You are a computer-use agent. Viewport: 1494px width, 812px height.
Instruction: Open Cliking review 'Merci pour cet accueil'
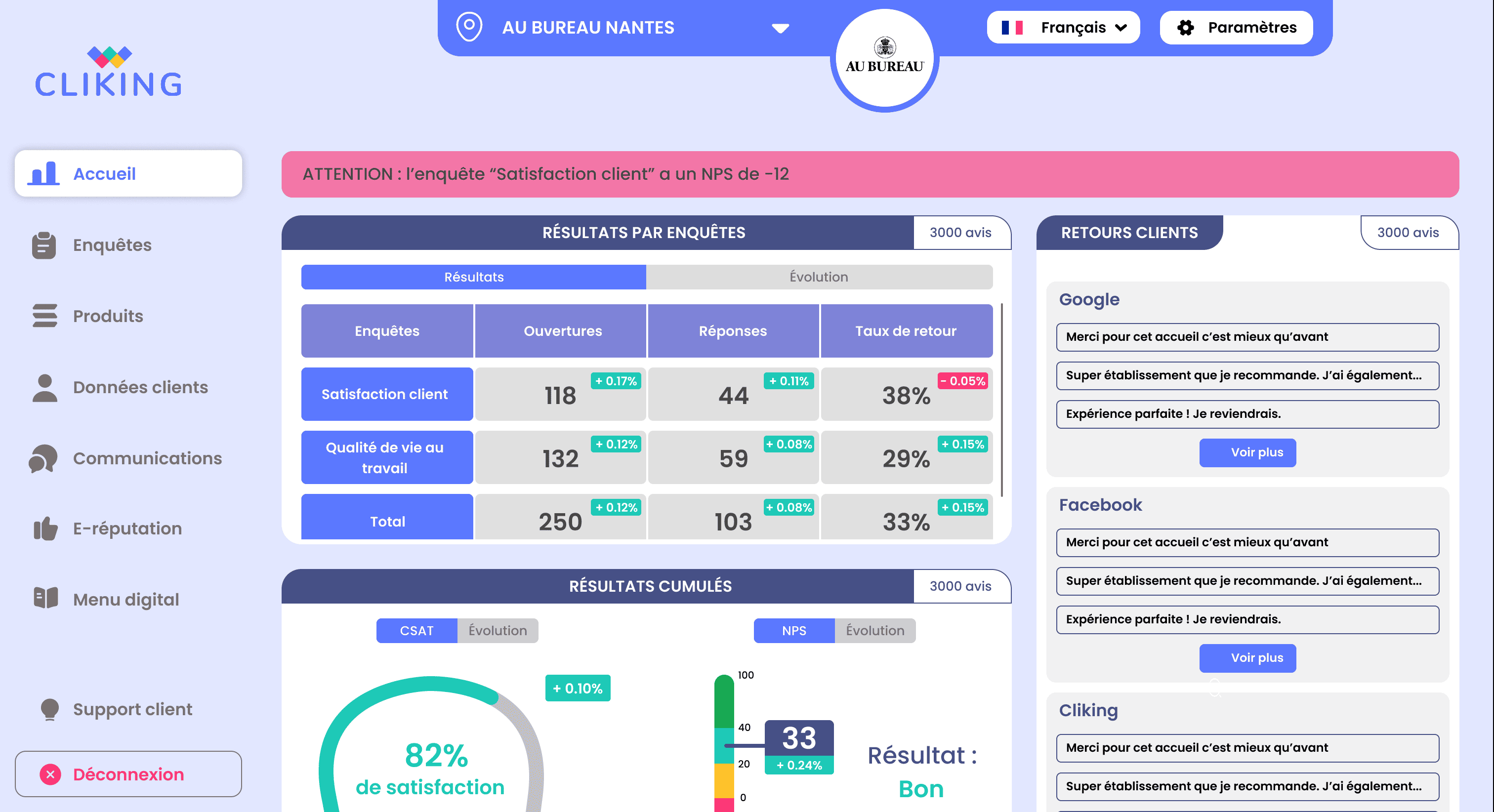point(1247,748)
